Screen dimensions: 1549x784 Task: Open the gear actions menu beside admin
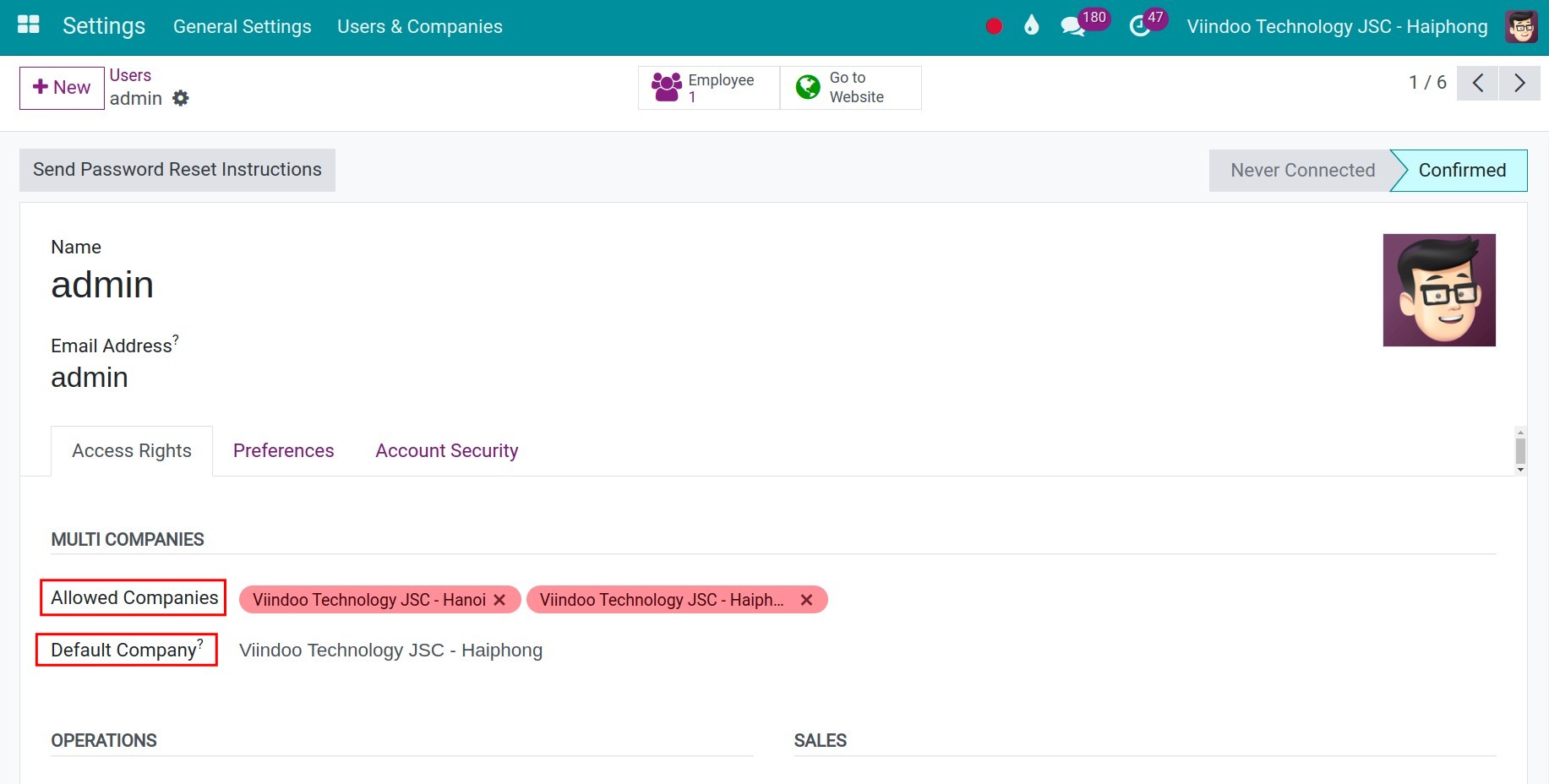pos(181,98)
